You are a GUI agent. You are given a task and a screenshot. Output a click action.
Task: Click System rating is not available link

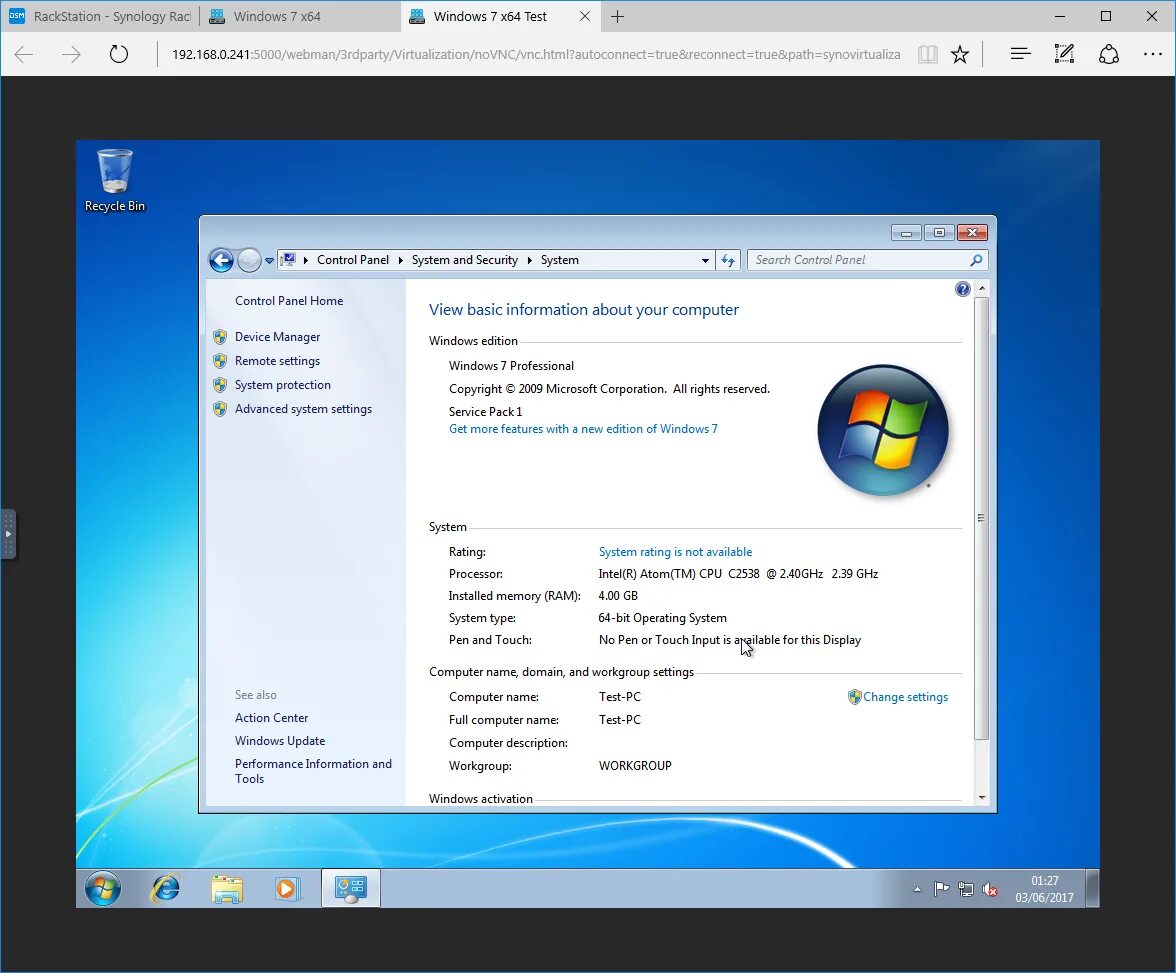pos(675,552)
